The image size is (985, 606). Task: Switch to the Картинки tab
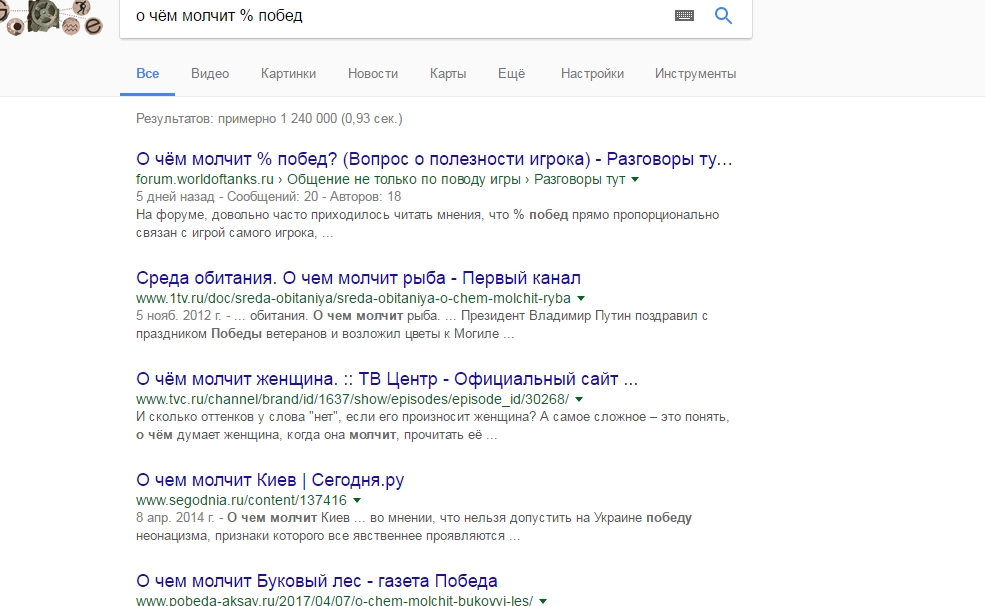pos(288,73)
